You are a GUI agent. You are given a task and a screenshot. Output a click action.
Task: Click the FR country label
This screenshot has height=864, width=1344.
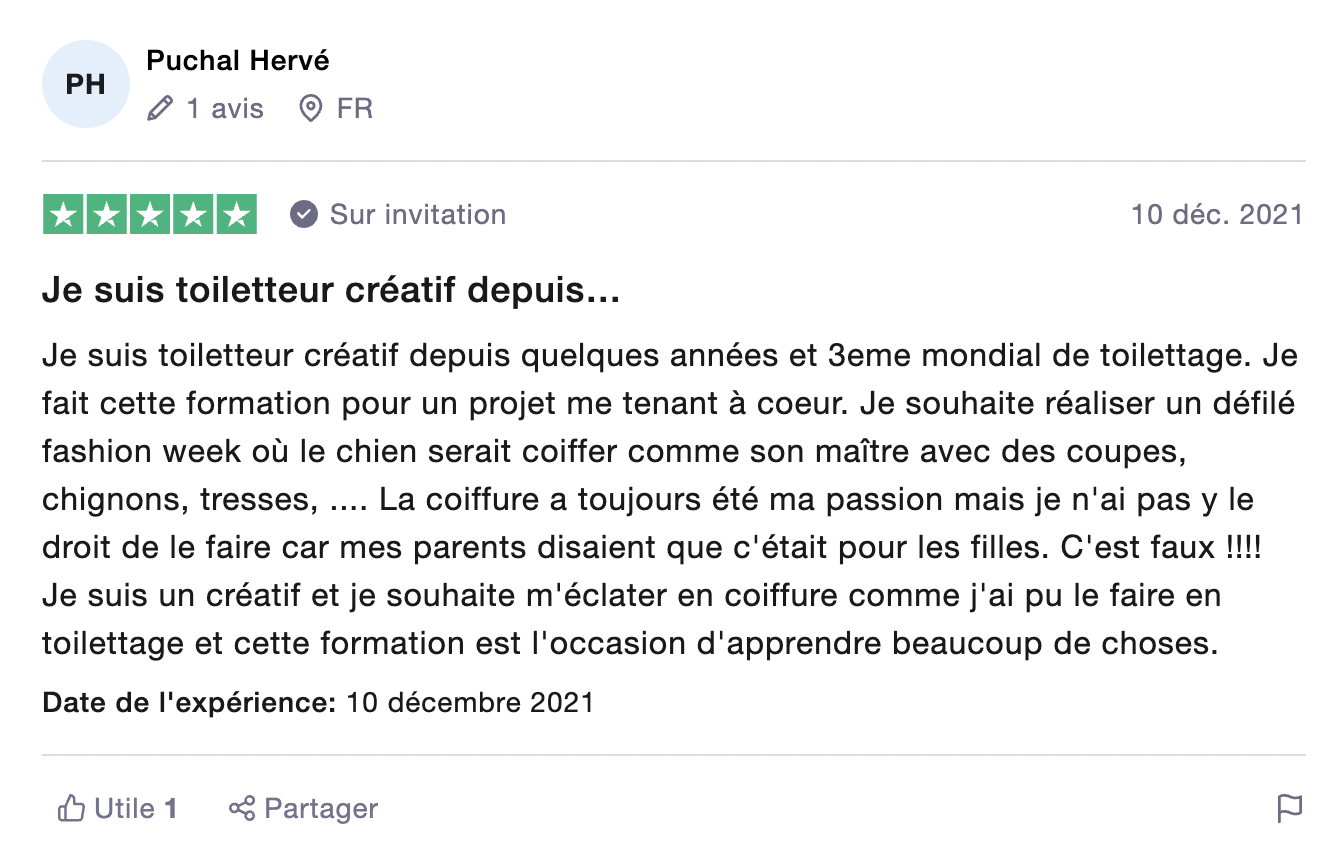(355, 108)
